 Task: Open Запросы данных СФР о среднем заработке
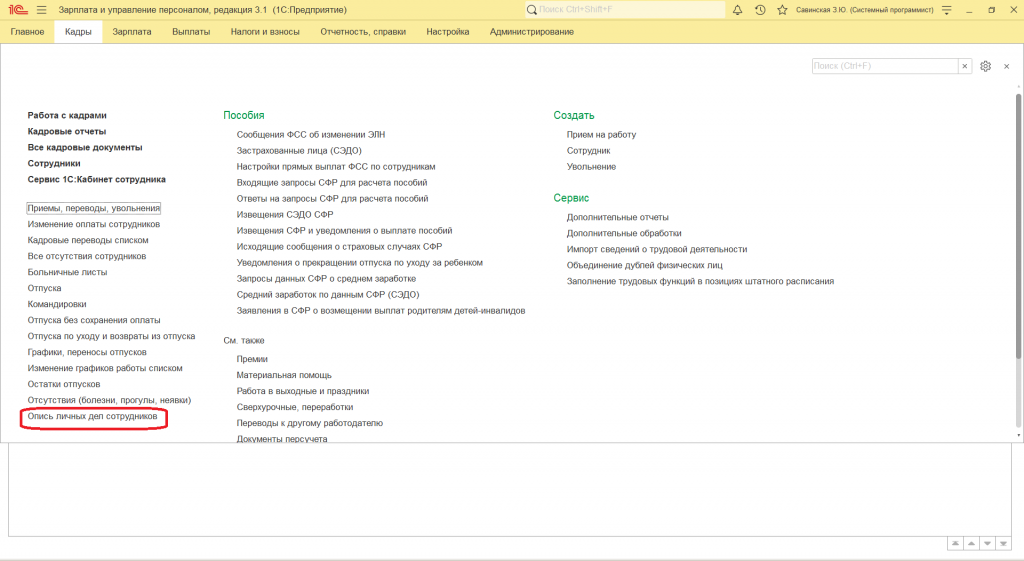[326, 278]
